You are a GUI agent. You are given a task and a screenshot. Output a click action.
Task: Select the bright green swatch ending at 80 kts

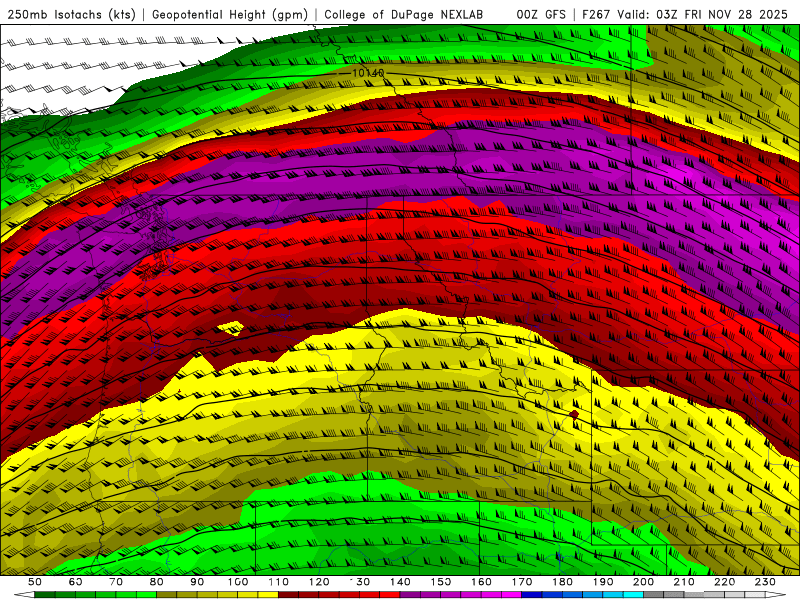point(146,594)
